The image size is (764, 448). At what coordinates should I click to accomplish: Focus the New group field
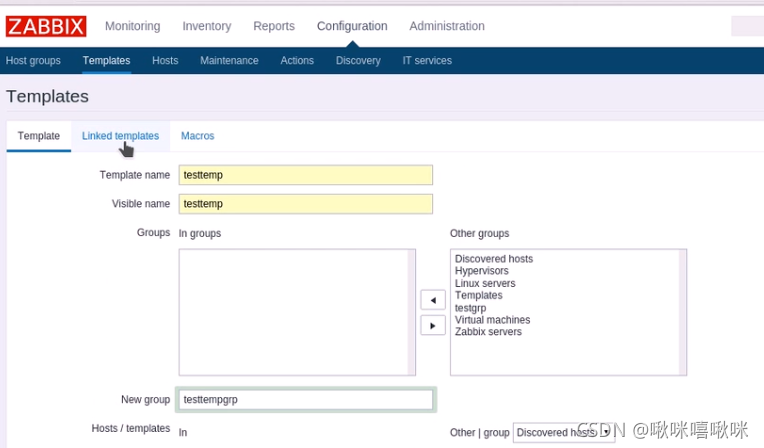click(x=306, y=399)
